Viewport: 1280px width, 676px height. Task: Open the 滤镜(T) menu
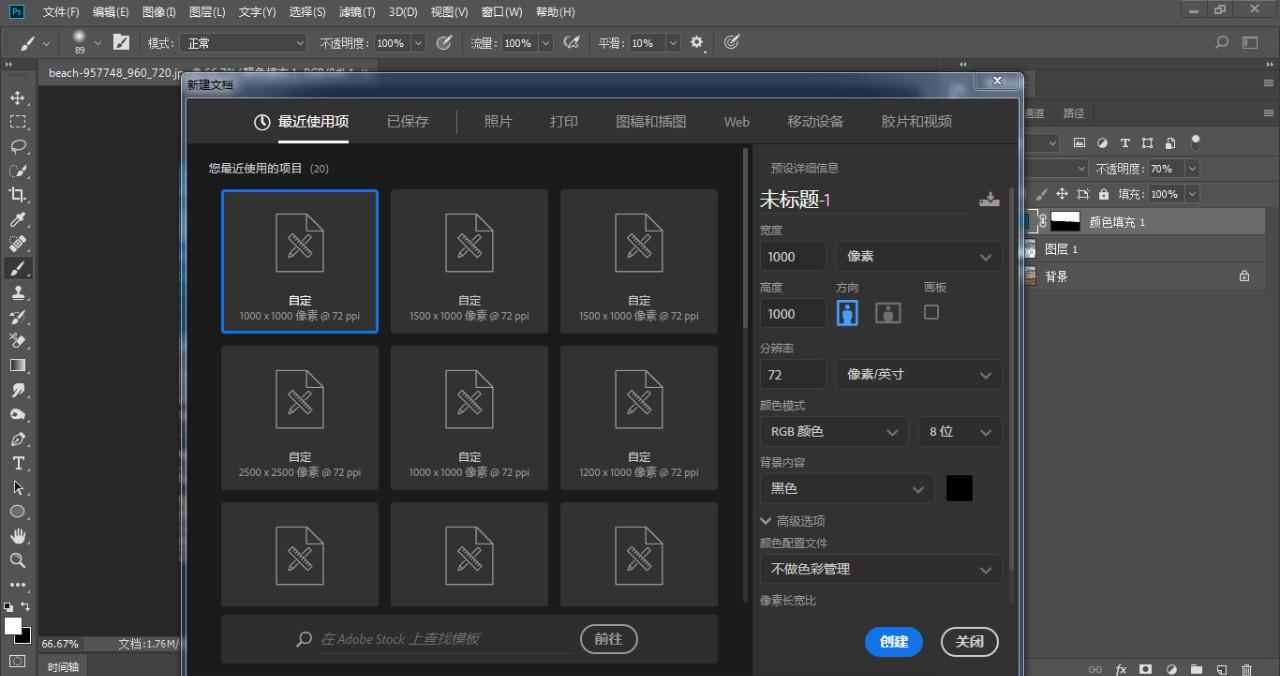pos(357,12)
